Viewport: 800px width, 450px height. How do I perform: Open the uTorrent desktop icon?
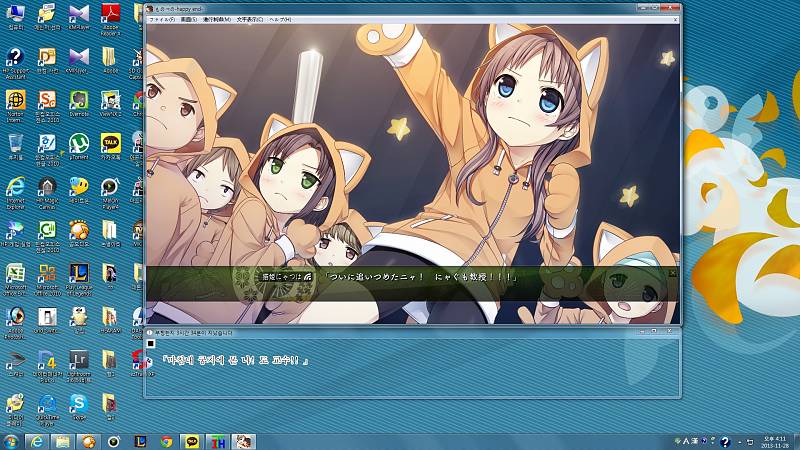coord(78,145)
